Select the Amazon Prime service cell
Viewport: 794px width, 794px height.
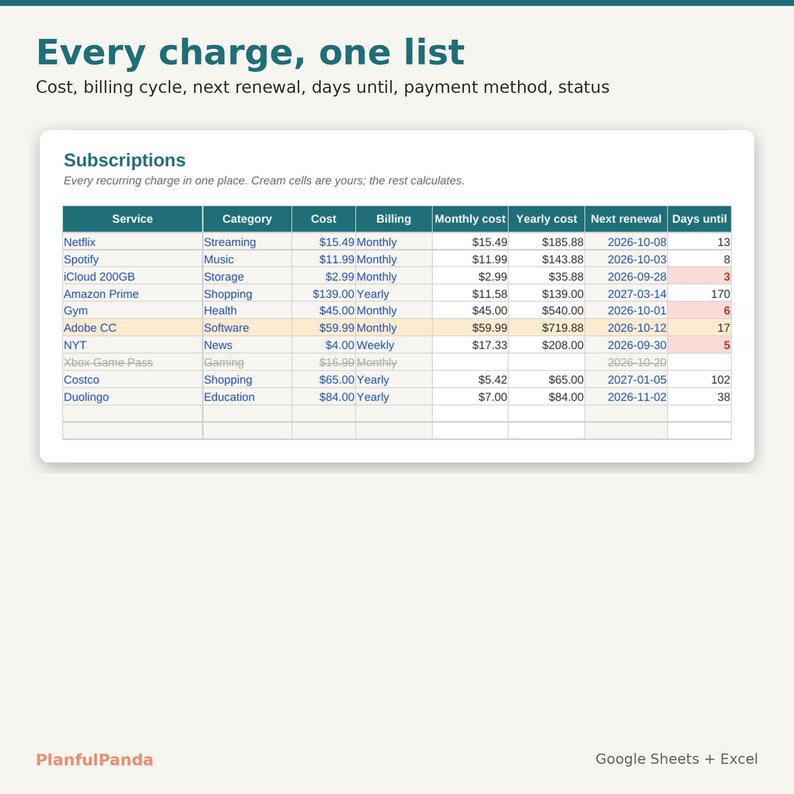coord(133,294)
